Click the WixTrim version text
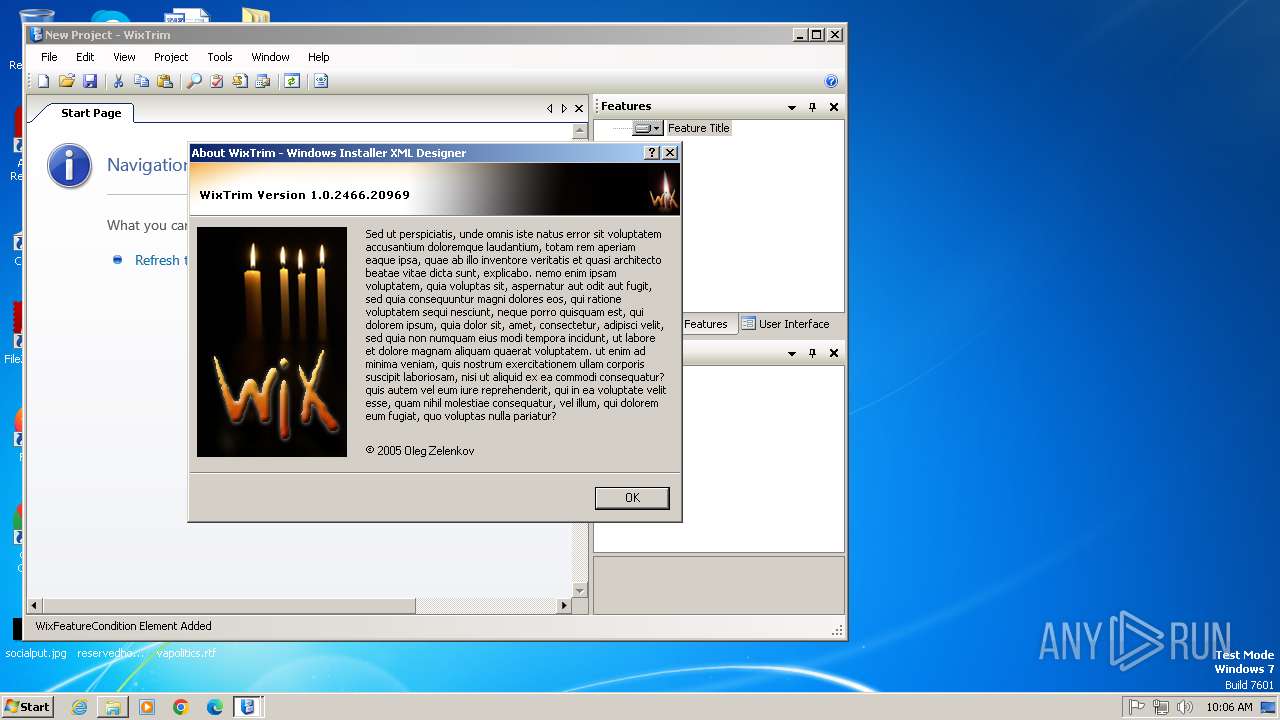Image resolution: width=1280 pixels, height=720 pixels. 304,195
